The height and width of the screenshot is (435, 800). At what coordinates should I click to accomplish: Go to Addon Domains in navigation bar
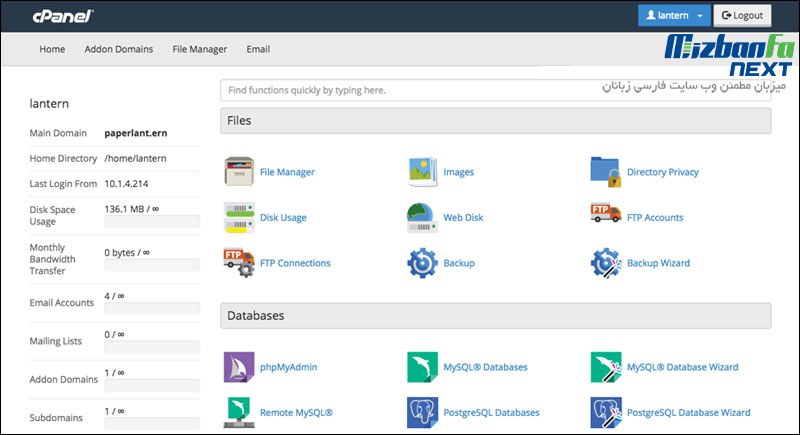coord(119,49)
